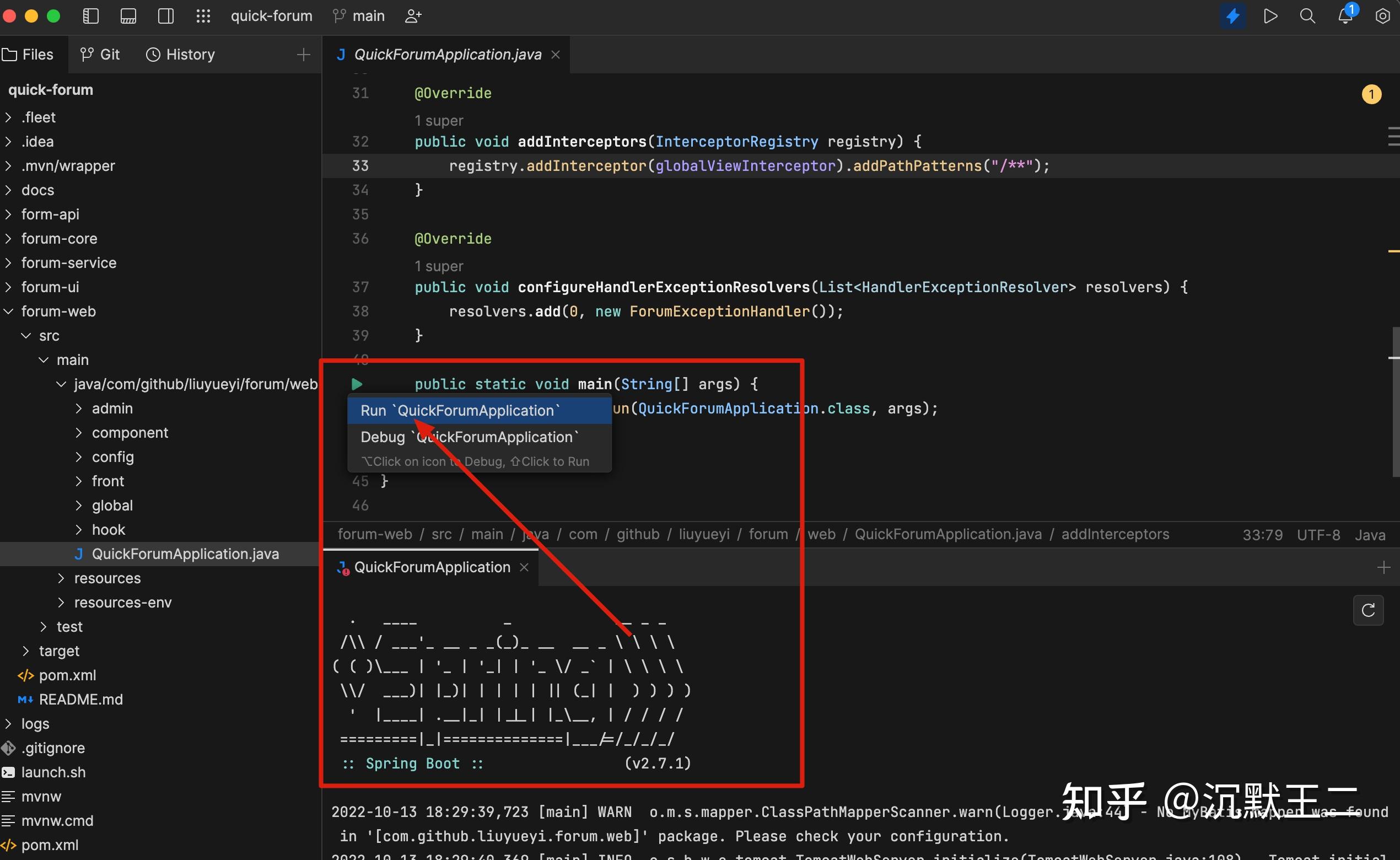Screen dimensions: 1400x860
Task: Close the QuickForumApplication.java editor tab
Action: [556, 55]
